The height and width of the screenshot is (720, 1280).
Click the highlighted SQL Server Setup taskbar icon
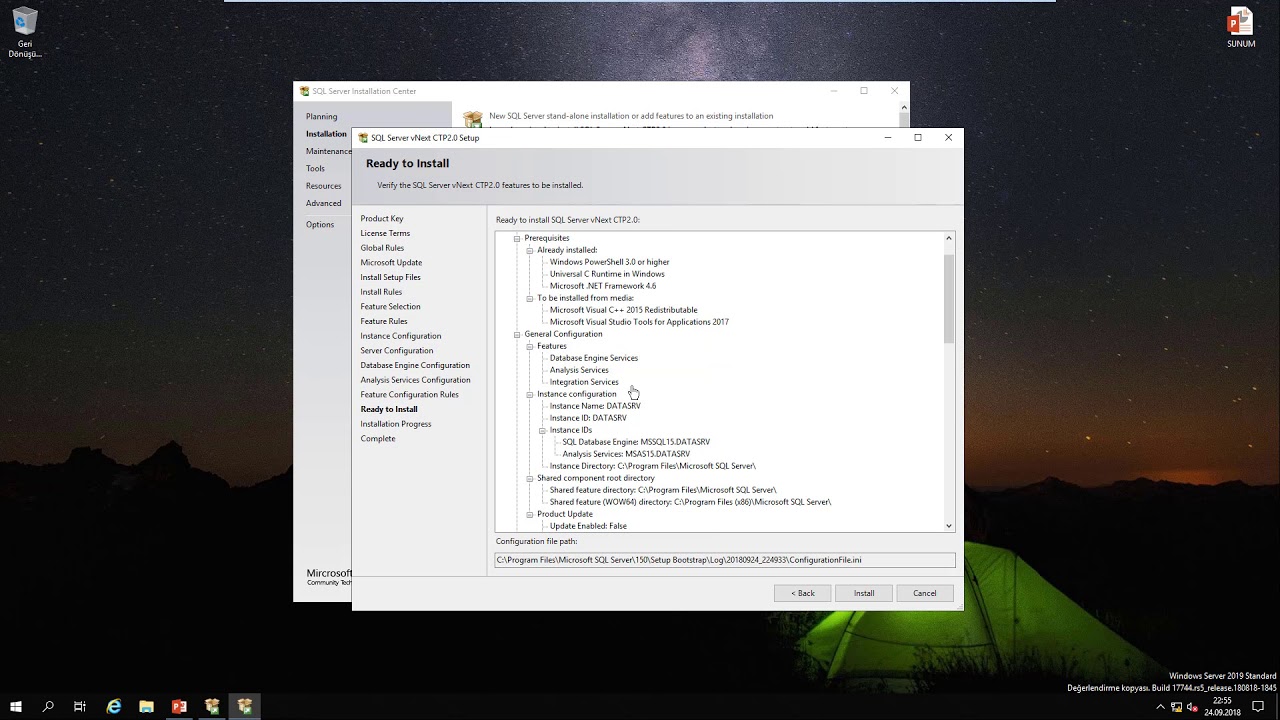point(245,706)
